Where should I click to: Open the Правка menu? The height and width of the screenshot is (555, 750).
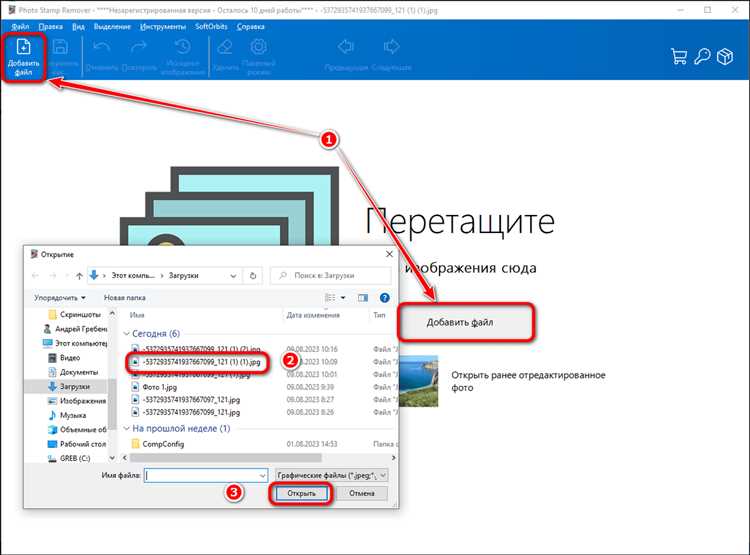point(51,27)
